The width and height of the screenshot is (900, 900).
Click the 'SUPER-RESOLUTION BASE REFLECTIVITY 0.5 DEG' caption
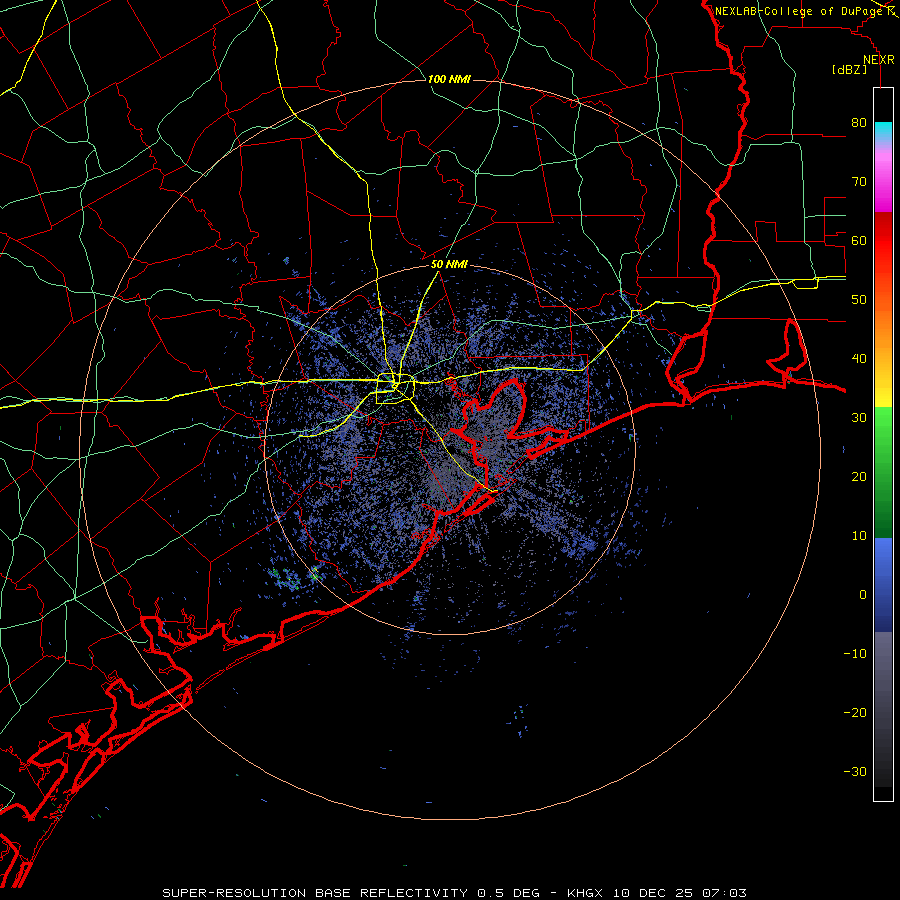pos(351,893)
